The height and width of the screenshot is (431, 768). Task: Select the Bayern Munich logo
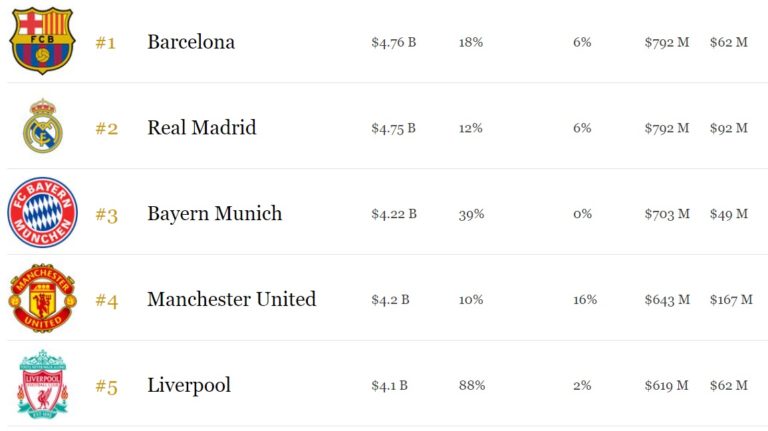(x=42, y=213)
